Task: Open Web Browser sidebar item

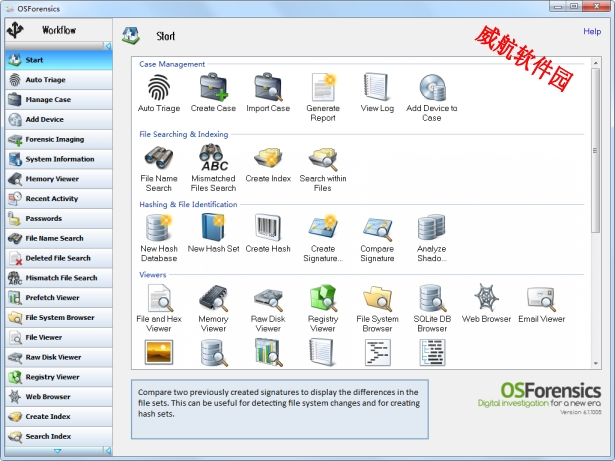Action: (x=59, y=397)
